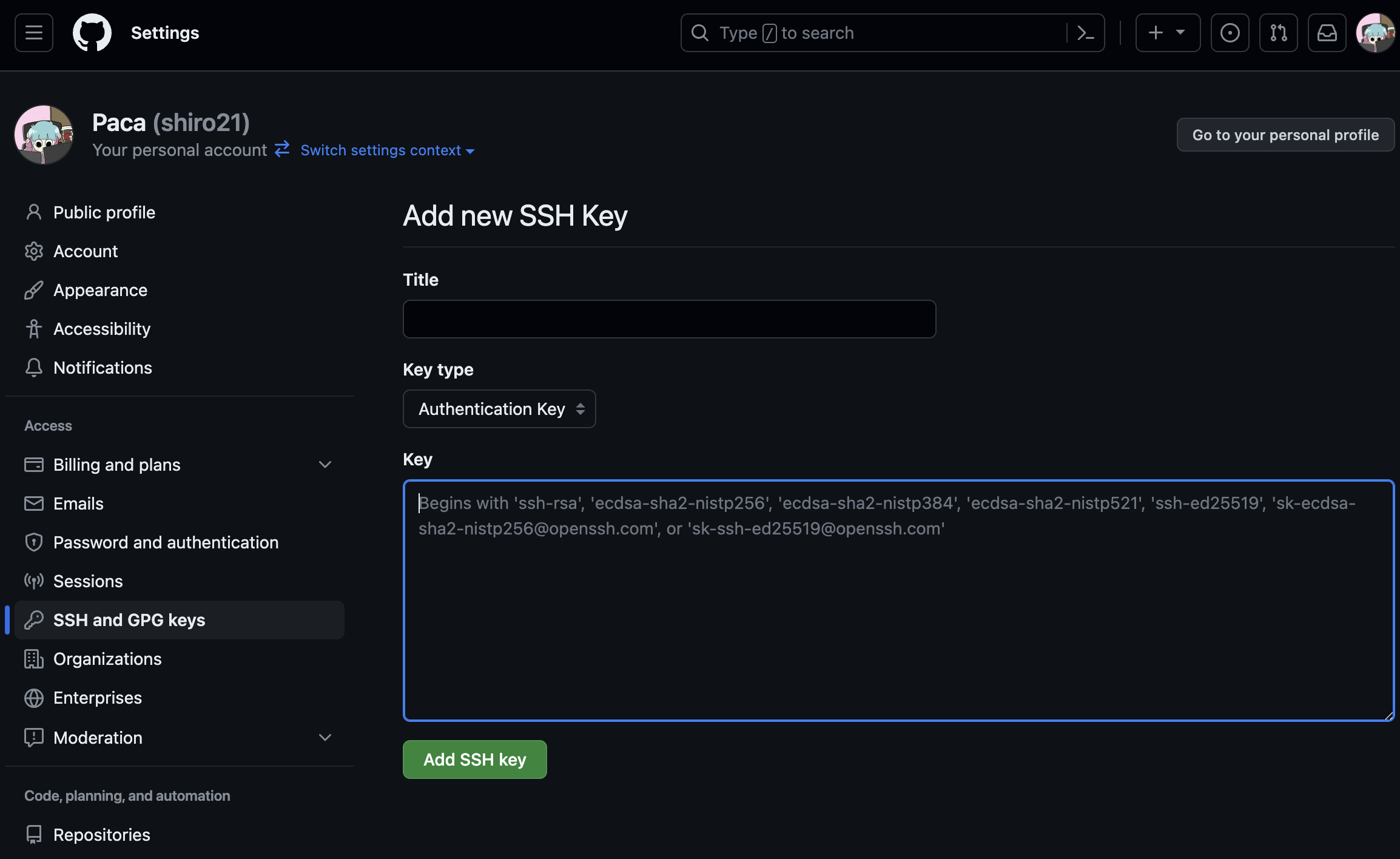Open the Notifications inbox icon
This screenshot has height=859, width=1400.
click(x=1327, y=33)
